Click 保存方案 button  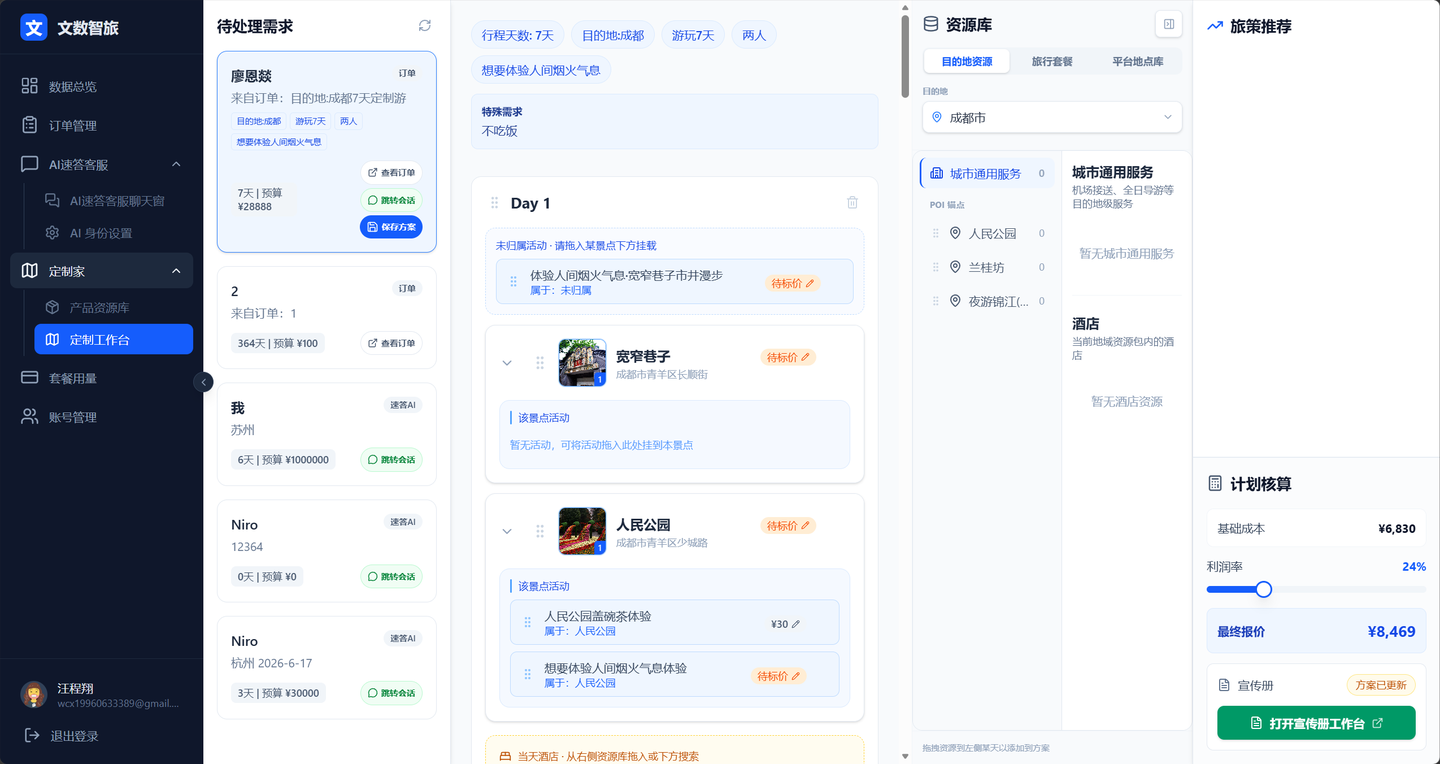pyautogui.click(x=391, y=227)
